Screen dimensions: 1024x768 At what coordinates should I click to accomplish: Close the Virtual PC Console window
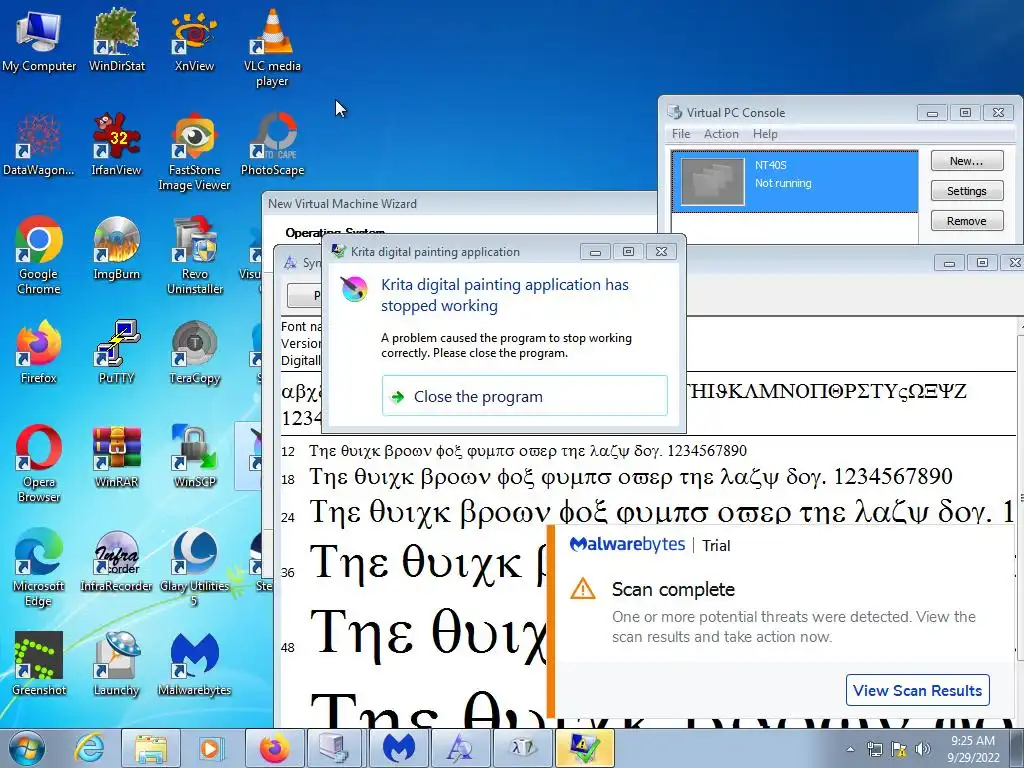[999, 112]
